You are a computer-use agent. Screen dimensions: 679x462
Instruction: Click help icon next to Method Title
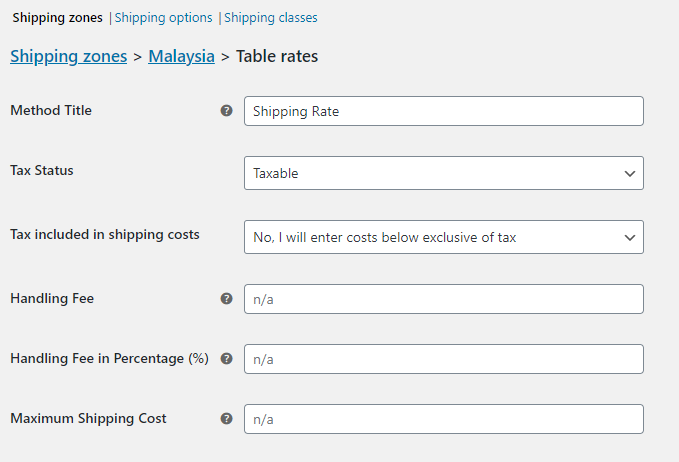click(226, 111)
